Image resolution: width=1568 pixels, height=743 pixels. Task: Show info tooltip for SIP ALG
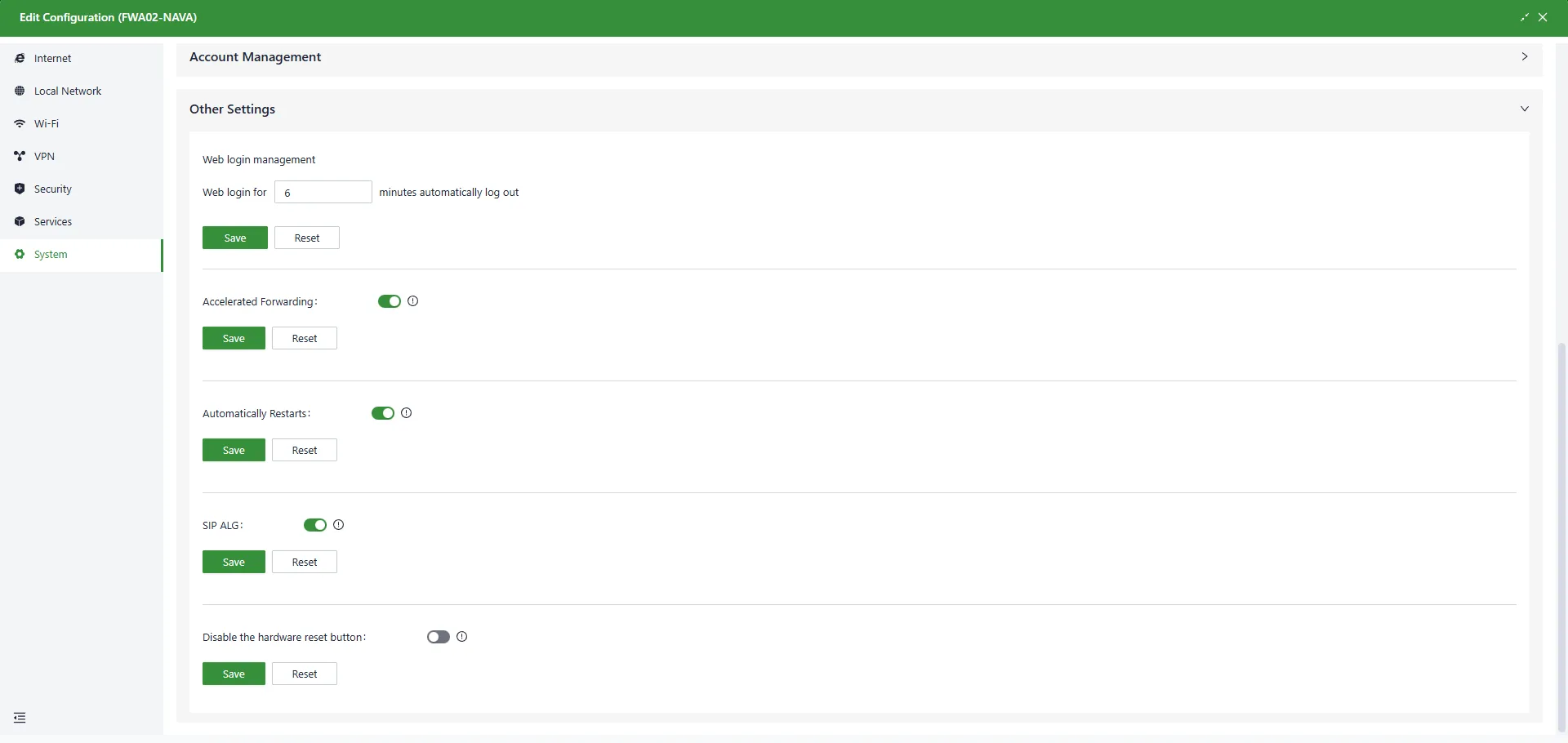click(338, 525)
